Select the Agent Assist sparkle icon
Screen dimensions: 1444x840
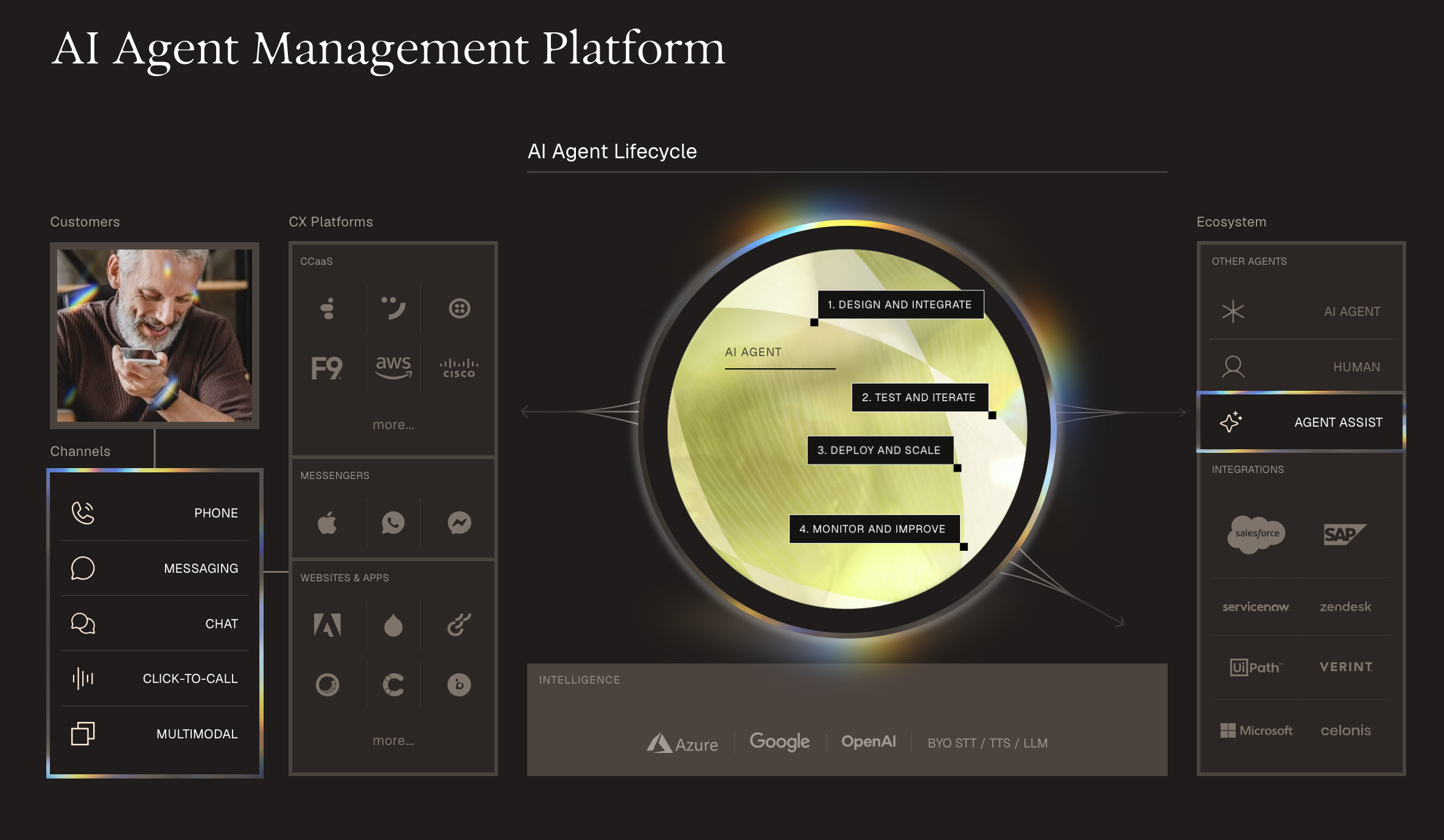coord(1231,422)
